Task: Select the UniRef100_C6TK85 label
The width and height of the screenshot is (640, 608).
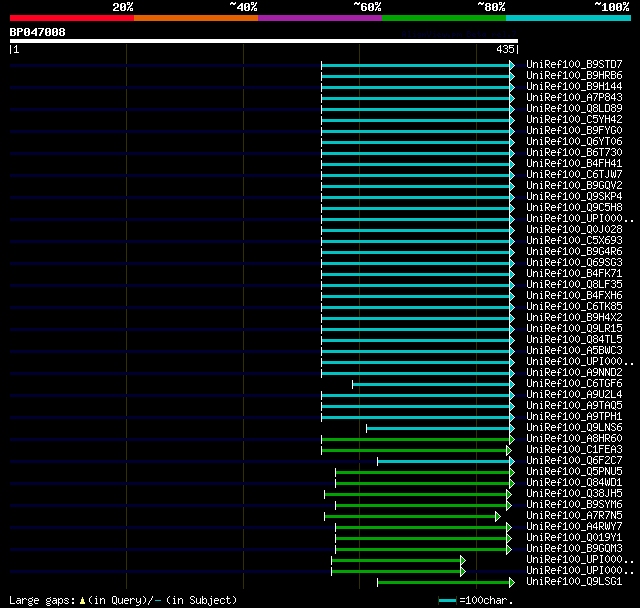Action: tap(574, 307)
